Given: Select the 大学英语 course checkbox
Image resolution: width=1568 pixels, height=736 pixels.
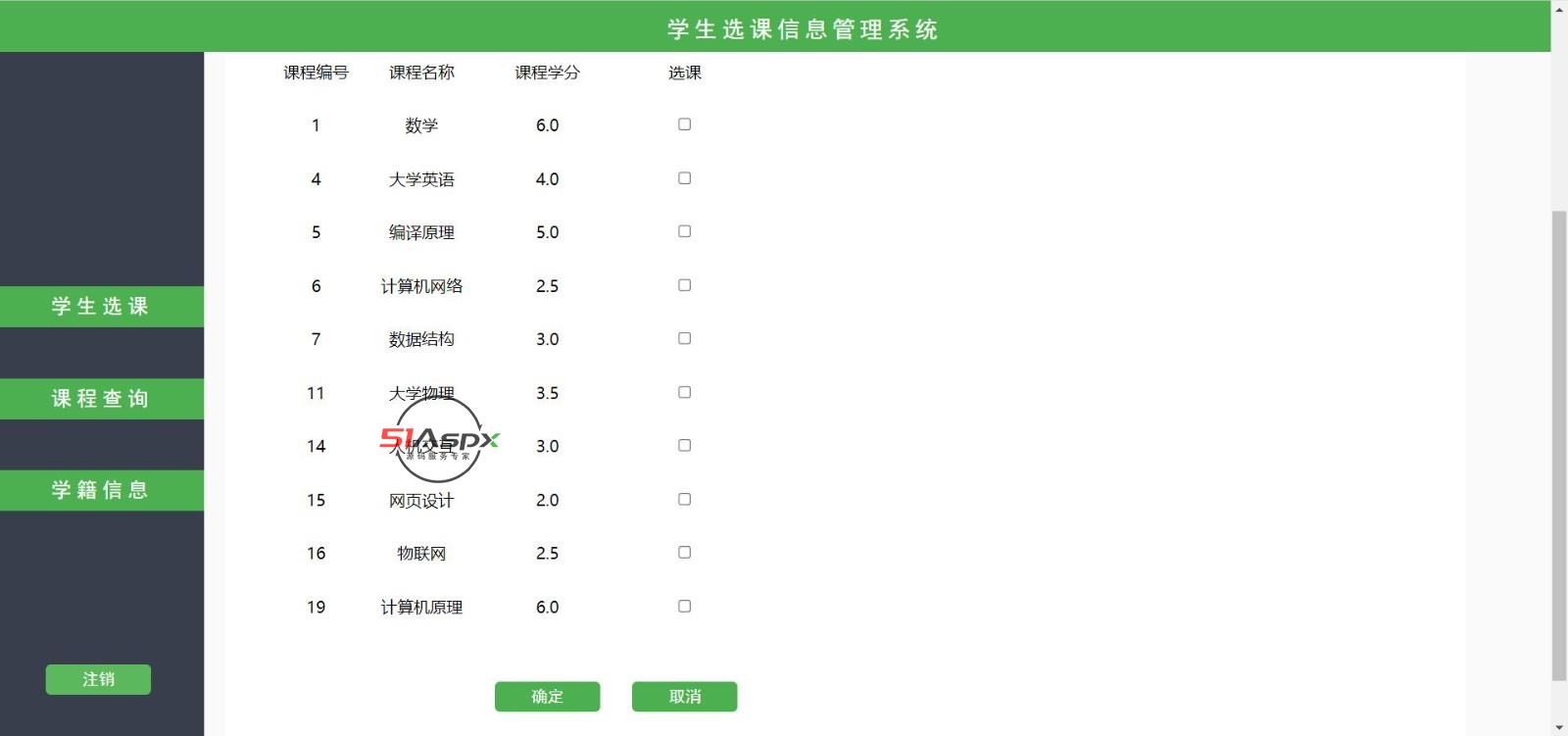Looking at the screenshot, I should [684, 178].
